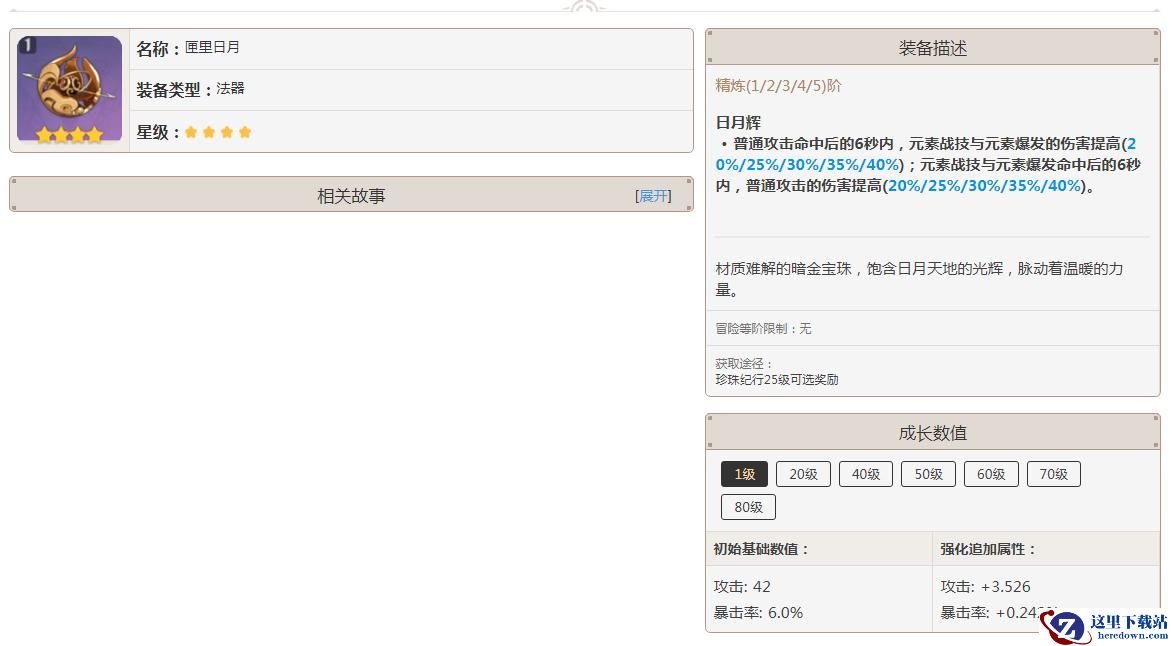Click the 这里下载站 watermark logo
Viewport: 1172px width, 646px height.
coord(1104,627)
